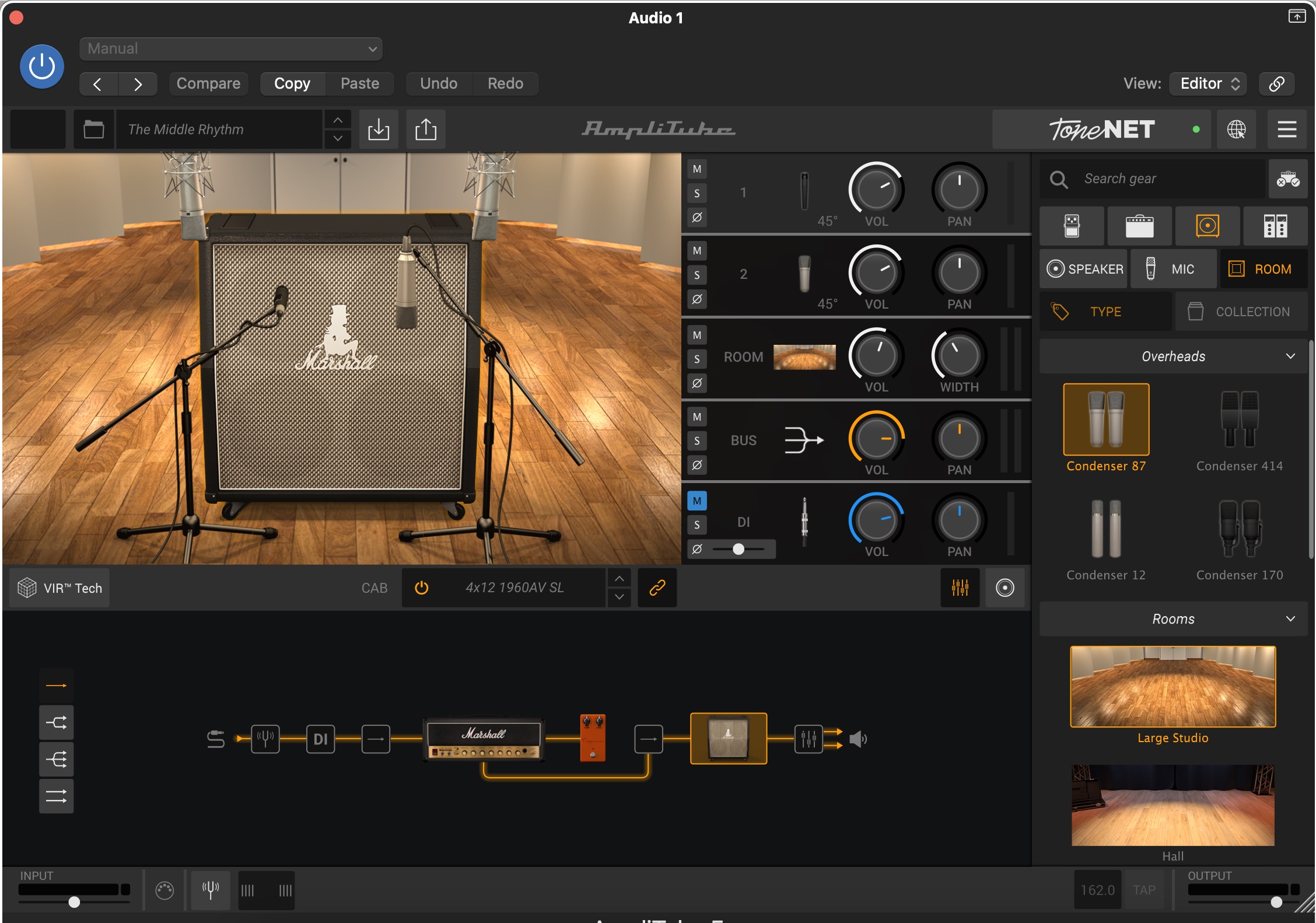Click the palette icon in bottom bar
Screen dimensions: 1316x923
tap(164, 890)
